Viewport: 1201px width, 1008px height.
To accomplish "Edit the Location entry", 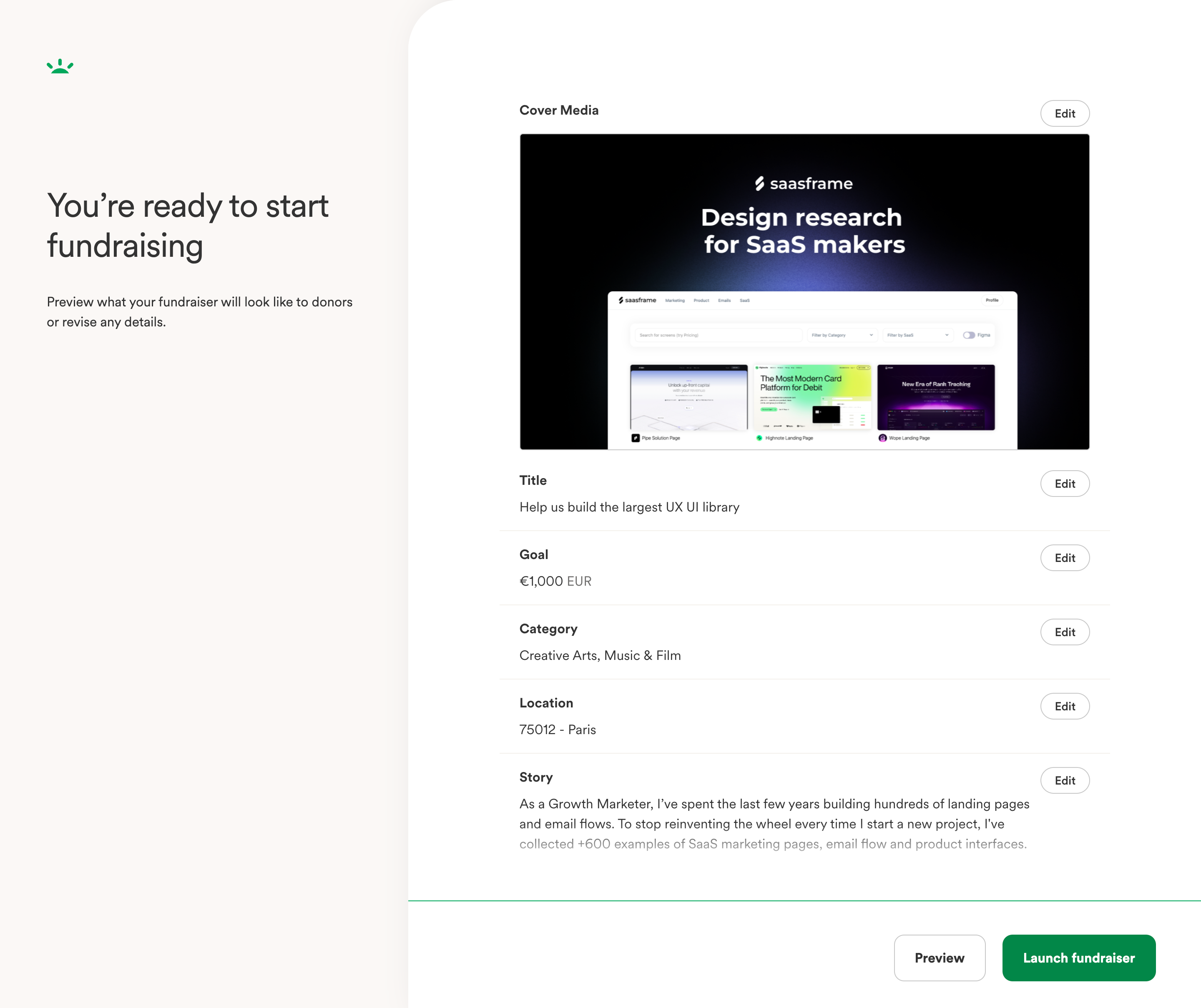I will click(x=1064, y=706).
